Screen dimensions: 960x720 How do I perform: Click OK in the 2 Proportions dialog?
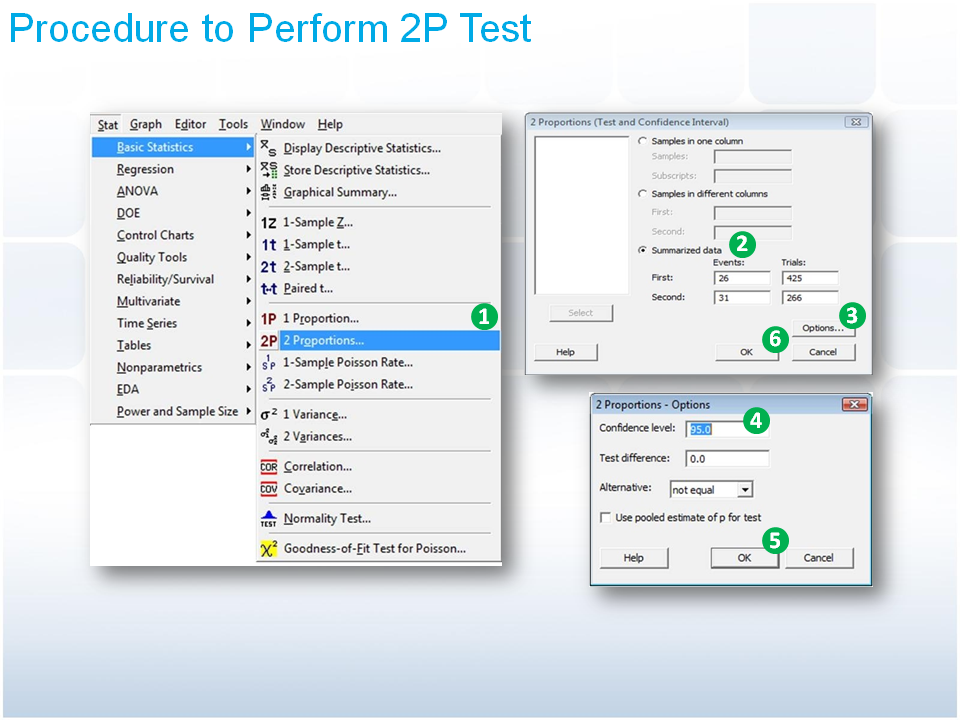click(746, 352)
